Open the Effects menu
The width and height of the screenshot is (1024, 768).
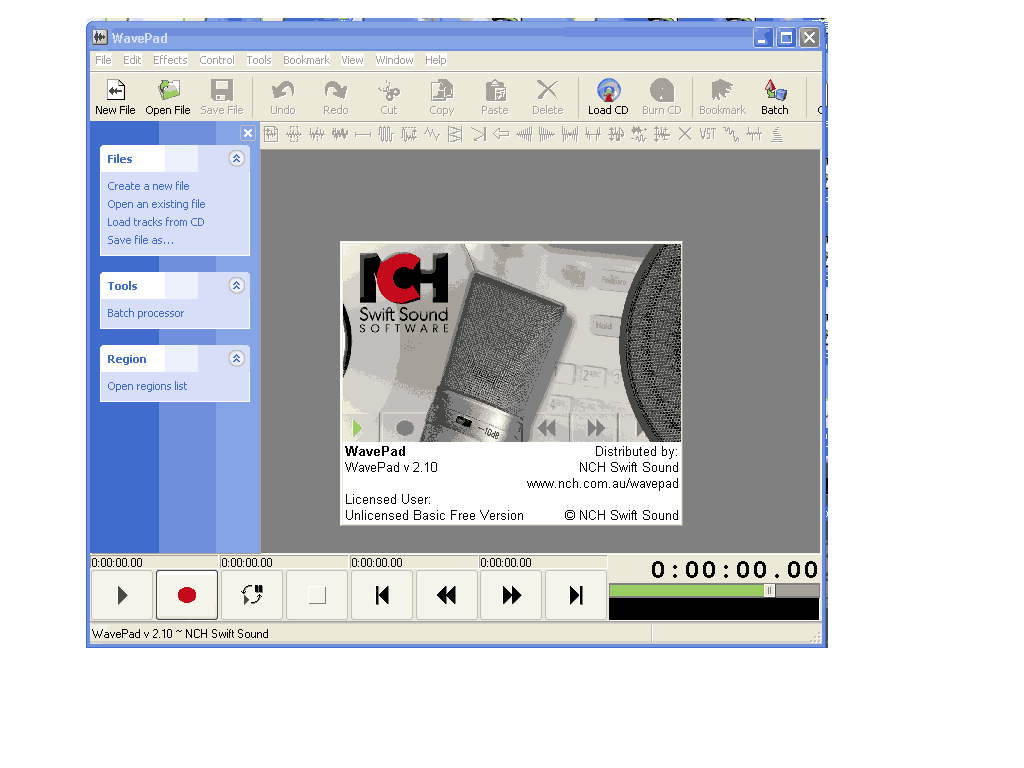coord(170,60)
